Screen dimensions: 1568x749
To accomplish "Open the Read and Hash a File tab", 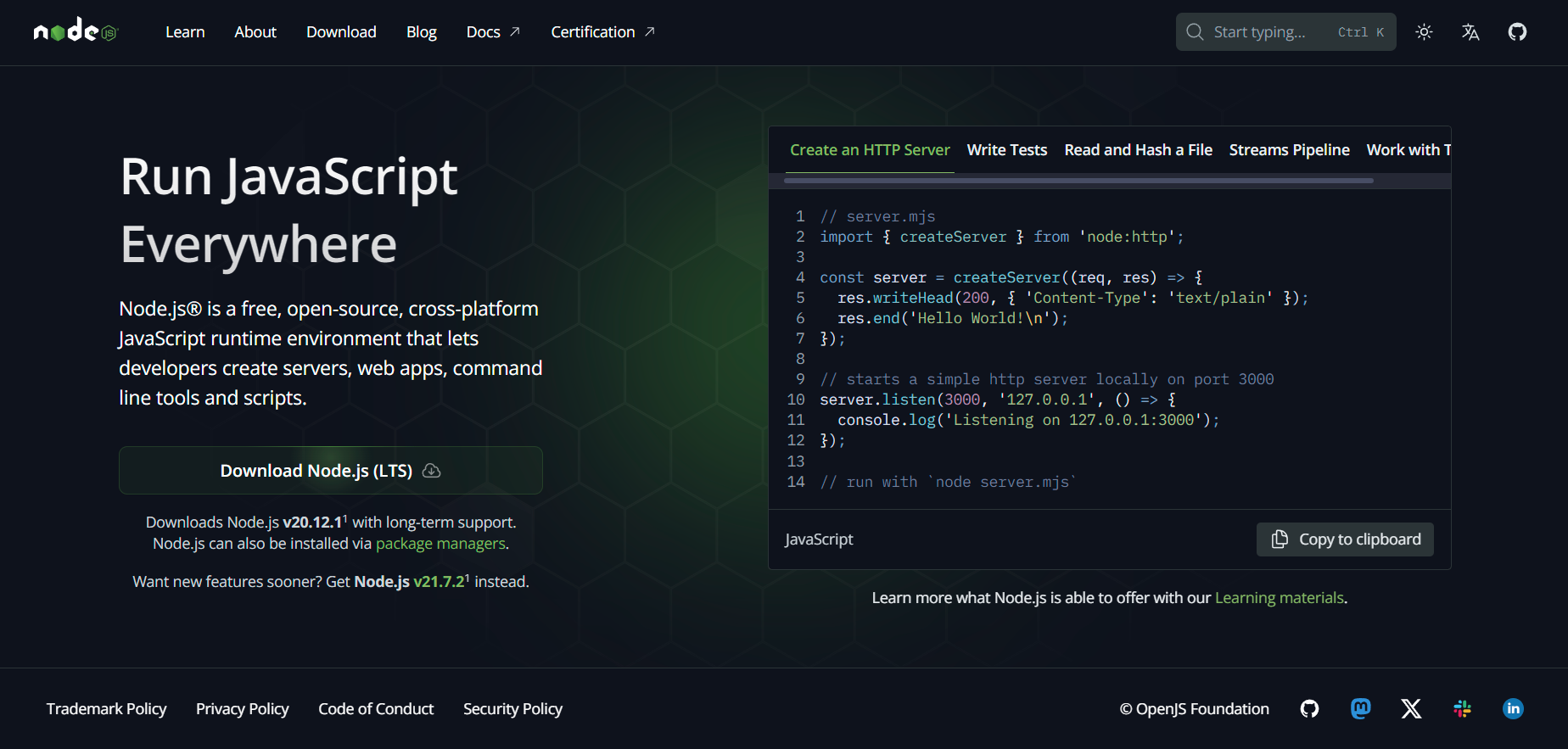I will click(1138, 150).
